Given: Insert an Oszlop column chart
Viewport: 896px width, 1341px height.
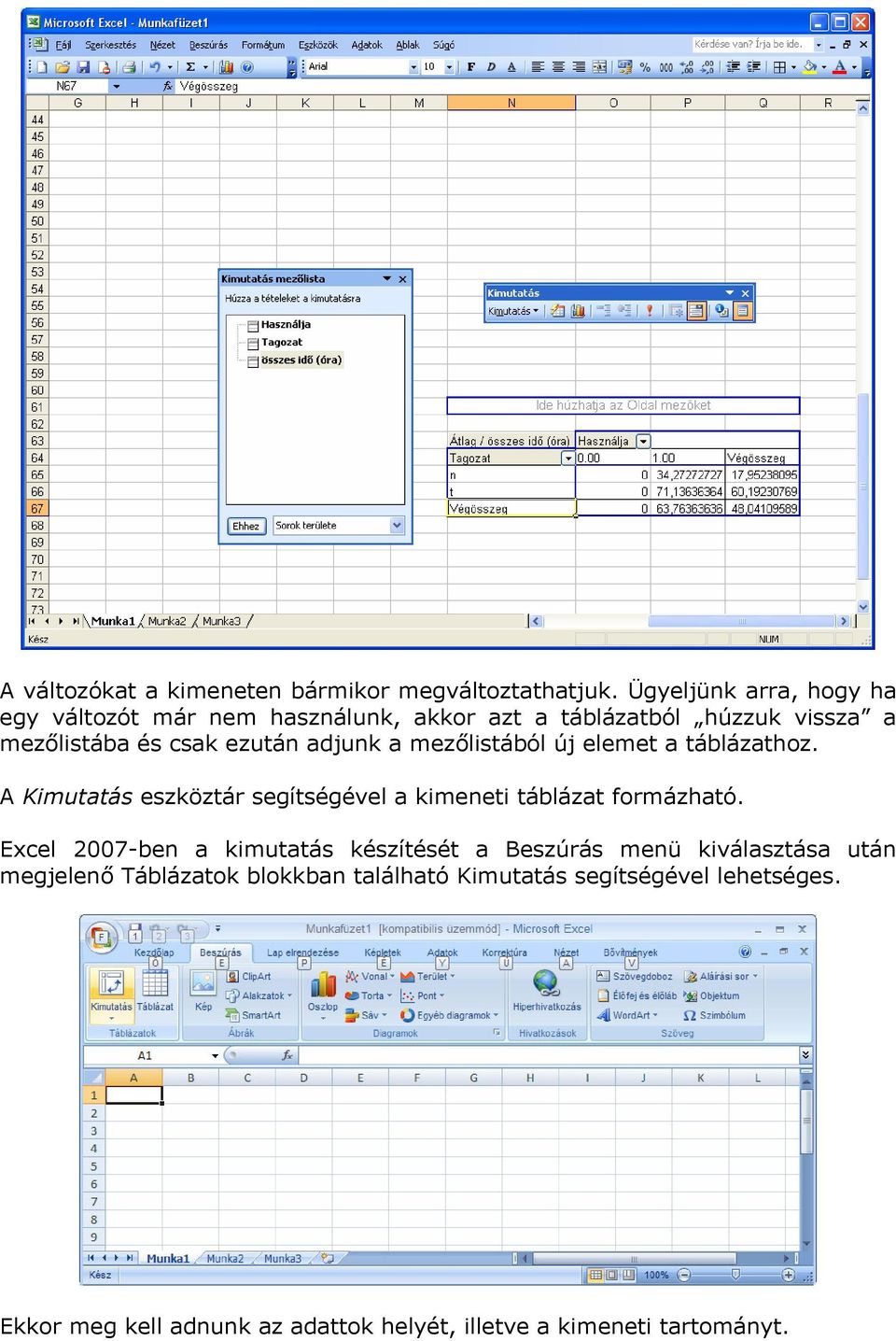Looking at the screenshot, I should pos(323,994).
